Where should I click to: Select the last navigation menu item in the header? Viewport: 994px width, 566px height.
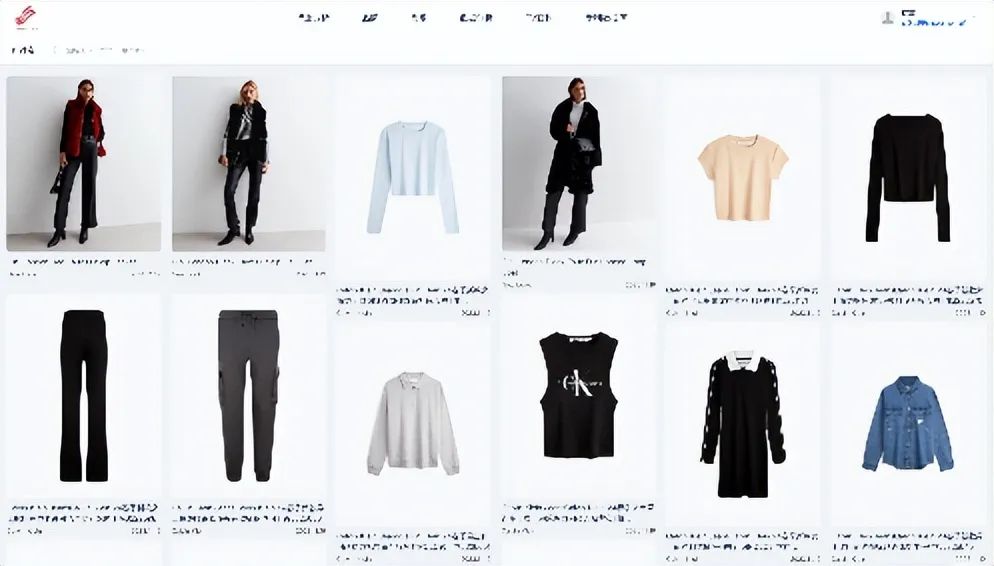tap(606, 18)
